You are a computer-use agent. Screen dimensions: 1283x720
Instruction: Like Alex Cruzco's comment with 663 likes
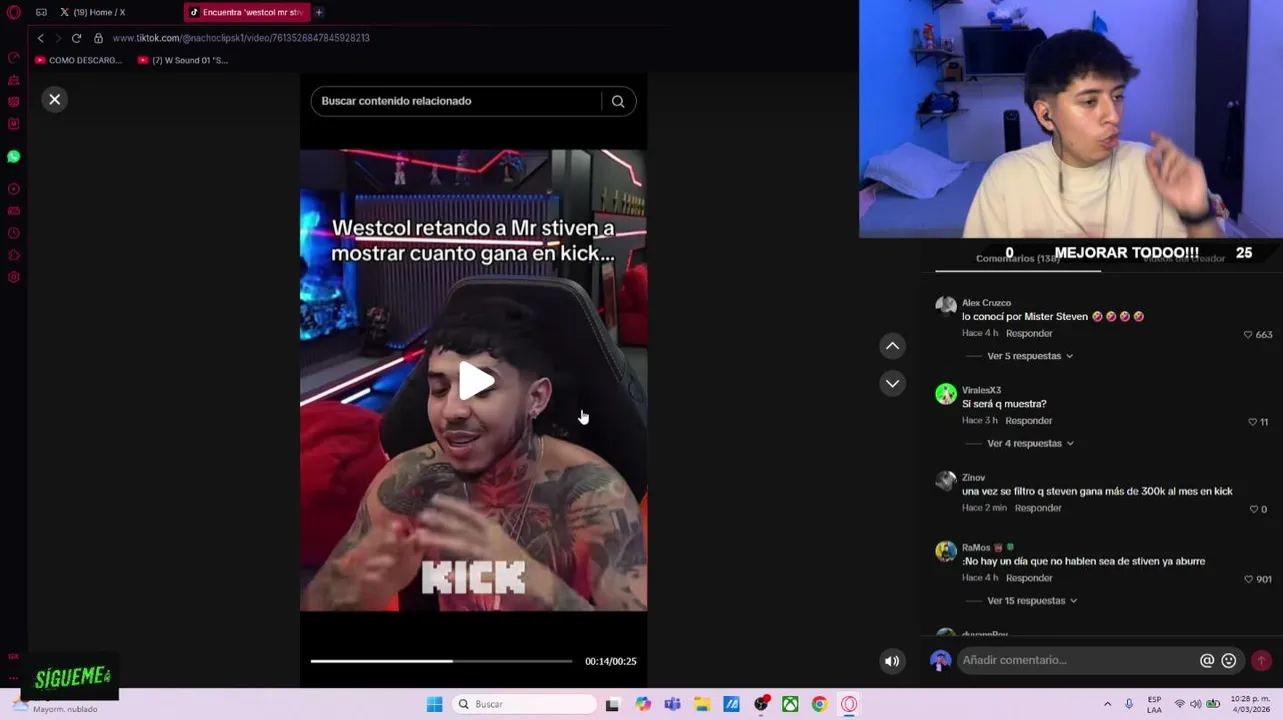1248,334
